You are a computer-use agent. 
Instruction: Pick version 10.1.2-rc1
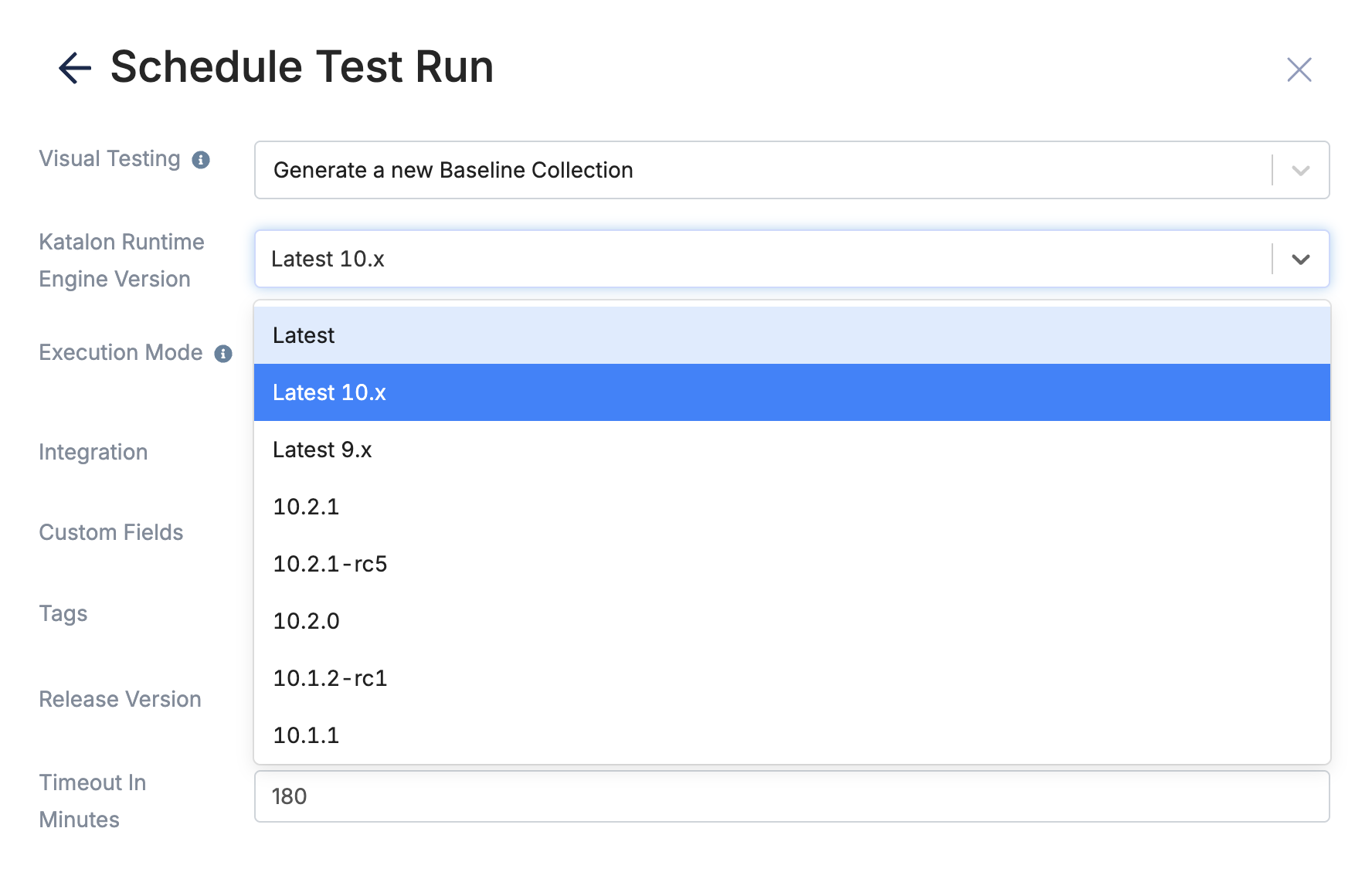[x=792, y=678]
